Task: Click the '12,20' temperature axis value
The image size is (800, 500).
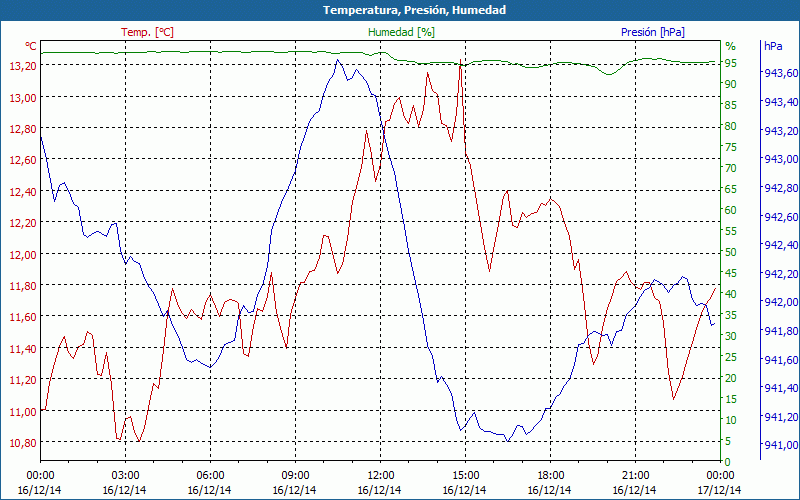Action: (23, 223)
